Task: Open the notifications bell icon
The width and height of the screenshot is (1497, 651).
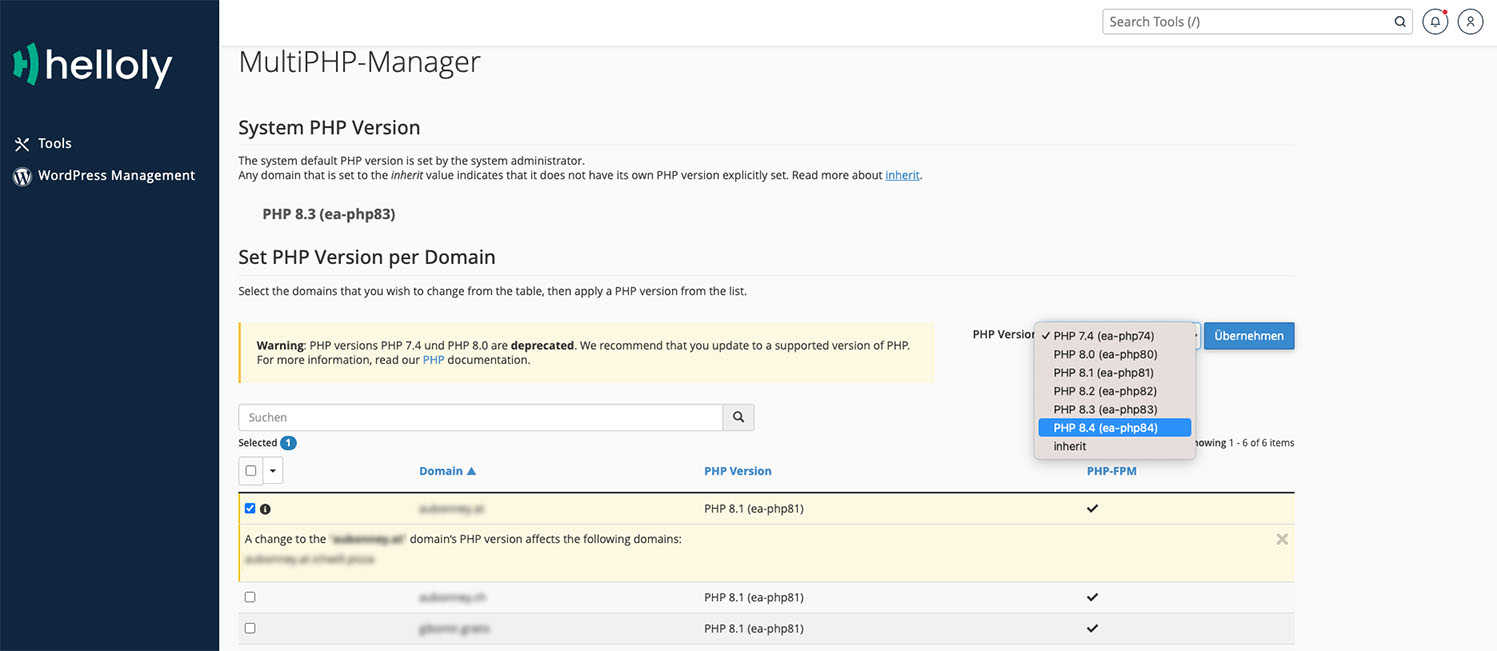Action: click(1435, 22)
